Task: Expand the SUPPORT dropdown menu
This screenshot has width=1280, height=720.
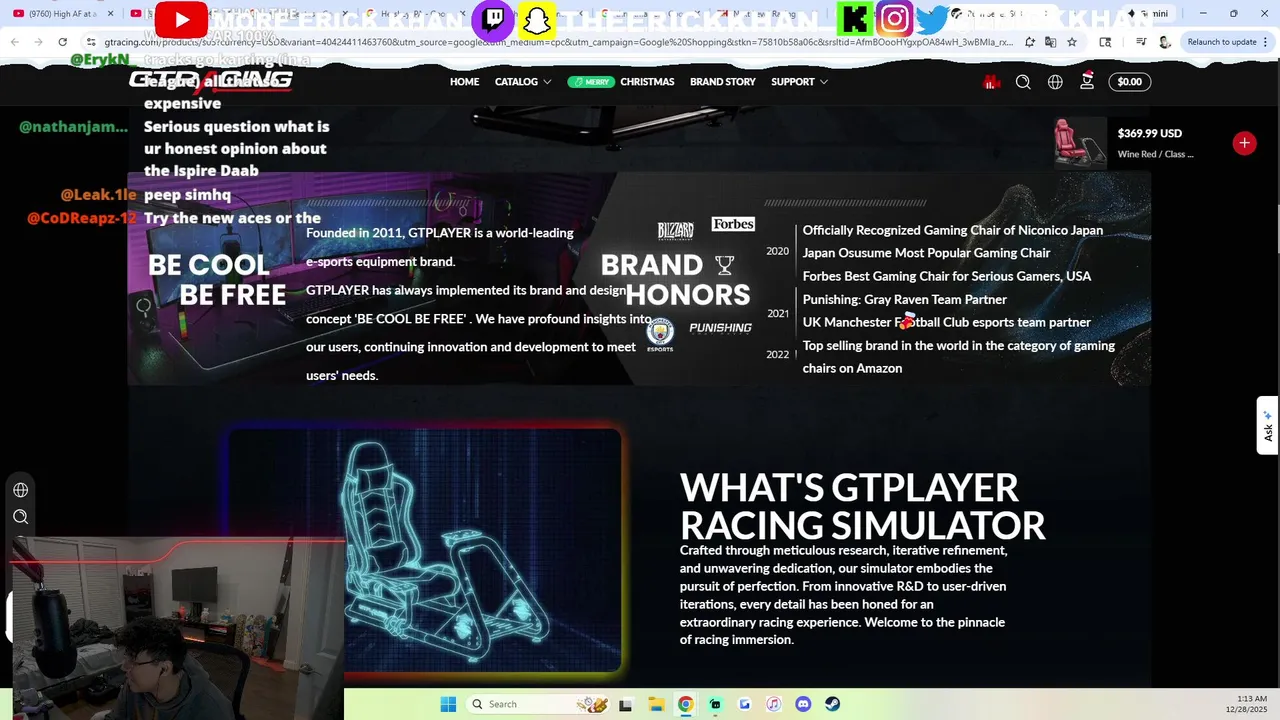Action: (x=799, y=82)
